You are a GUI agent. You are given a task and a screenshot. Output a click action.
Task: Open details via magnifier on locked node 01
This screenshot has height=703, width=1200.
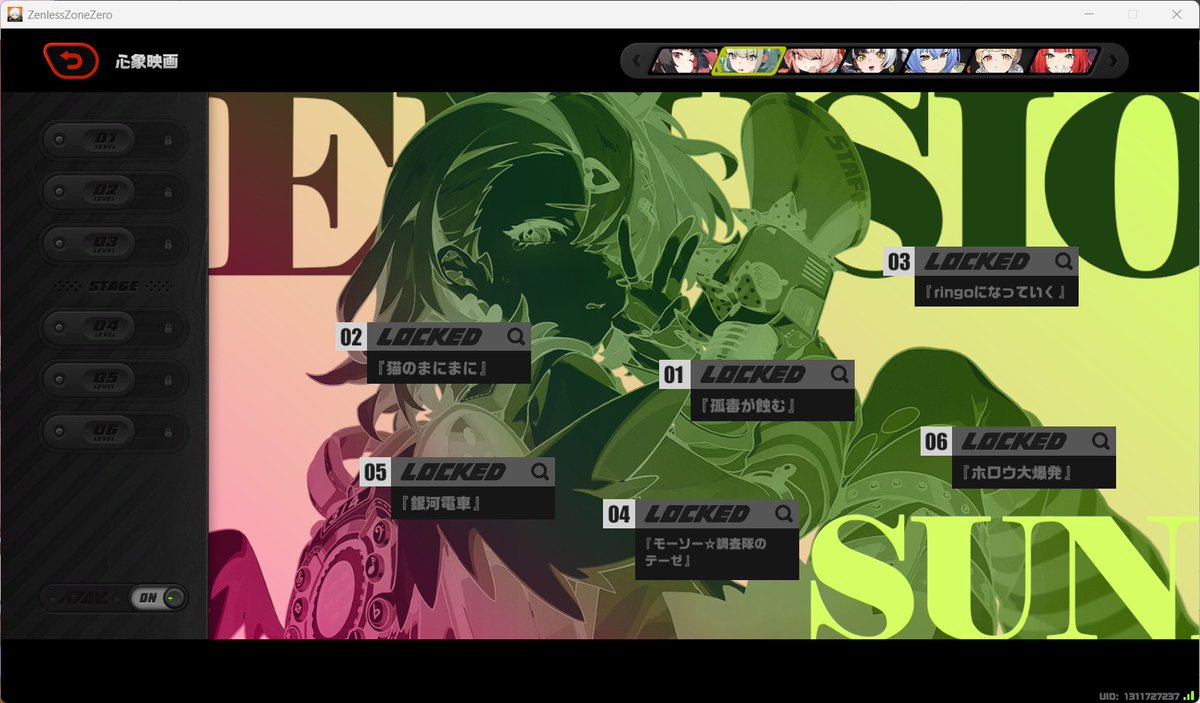point(840,374)
